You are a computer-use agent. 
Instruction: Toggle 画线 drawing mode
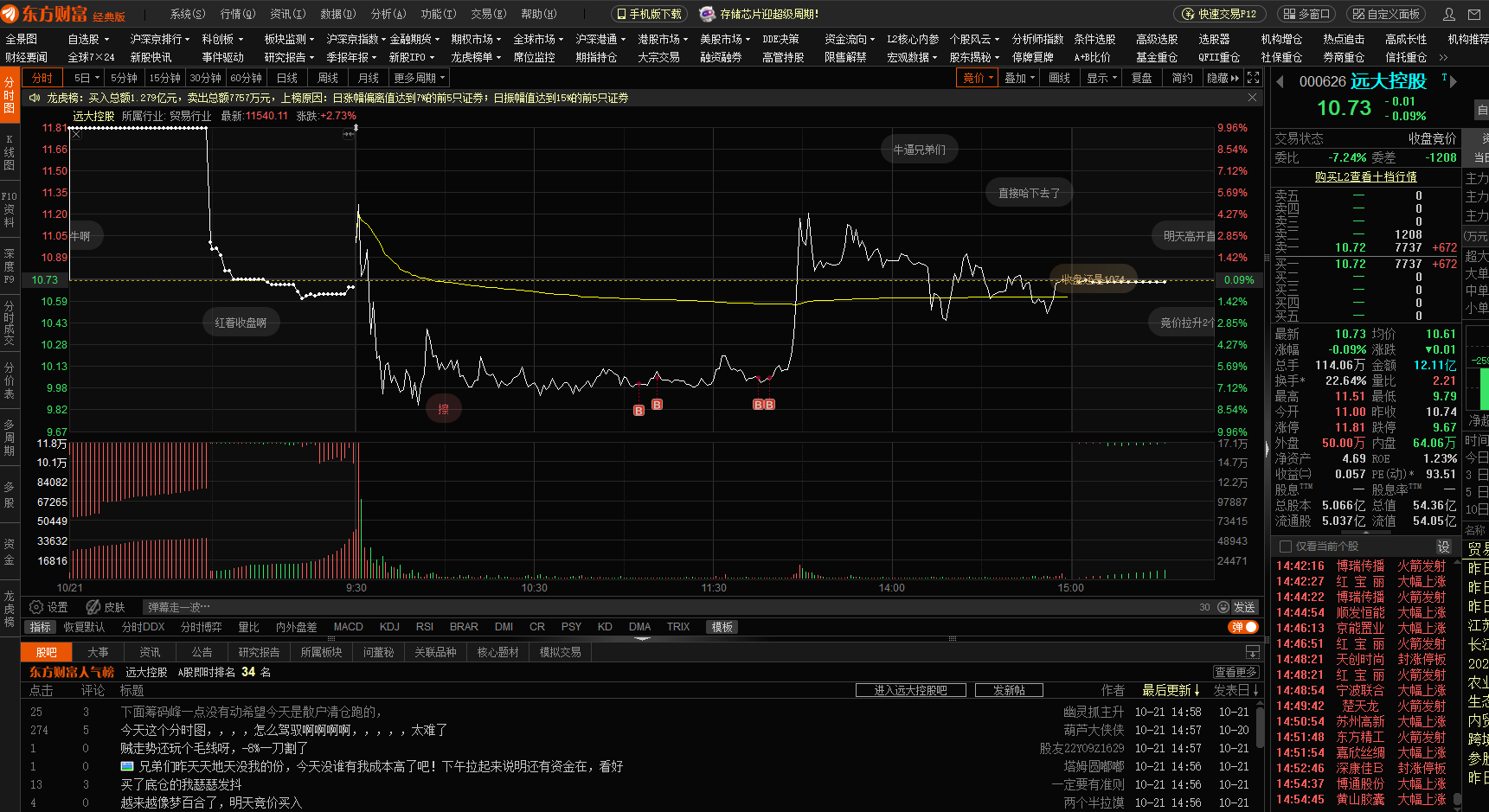(1059, 78)
